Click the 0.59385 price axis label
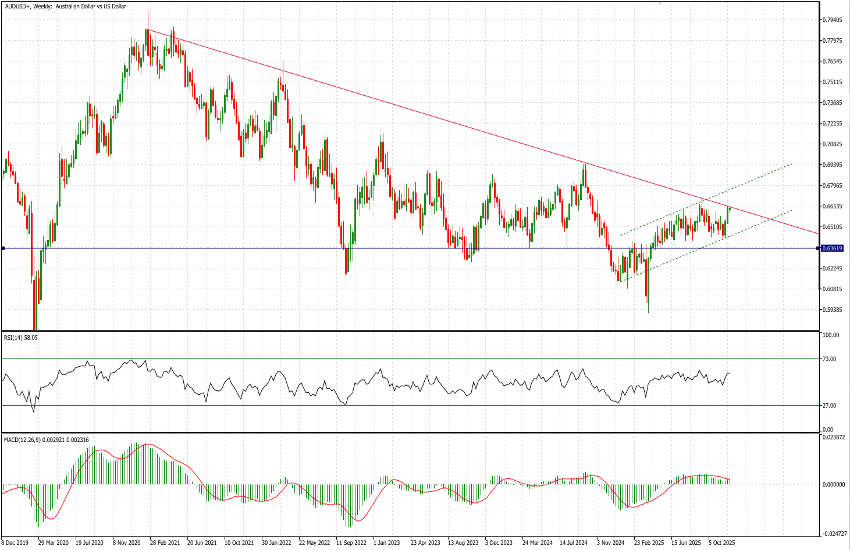 pos(832,309)
